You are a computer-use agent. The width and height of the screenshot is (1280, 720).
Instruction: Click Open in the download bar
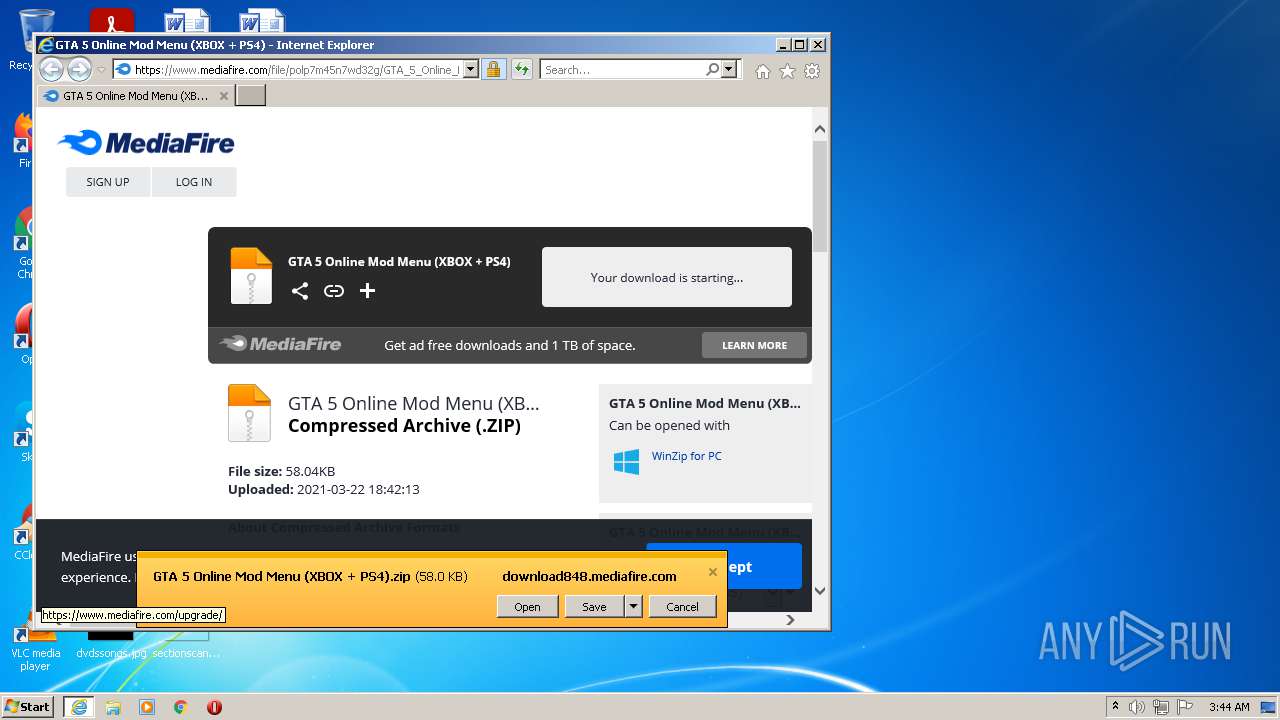tap(527, 606)
